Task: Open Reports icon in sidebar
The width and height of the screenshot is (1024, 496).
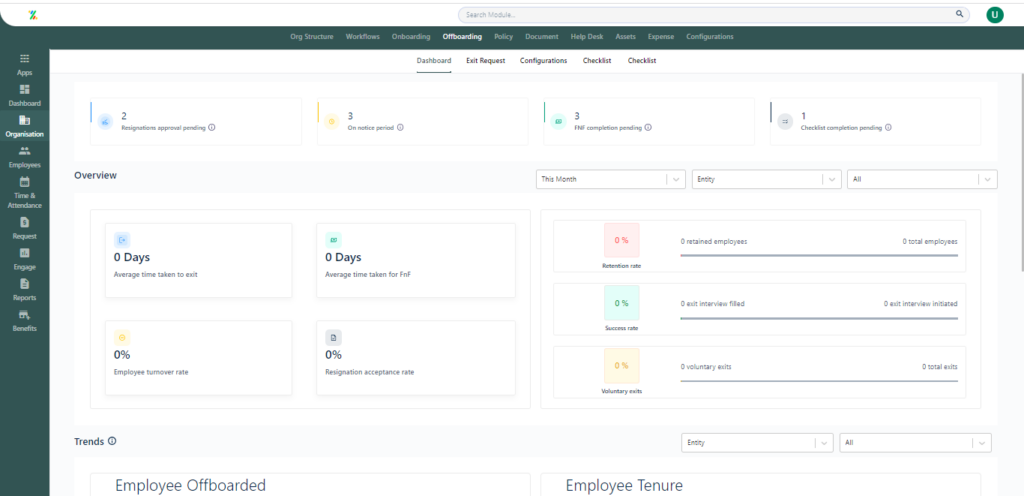Action: click(24, 283)
